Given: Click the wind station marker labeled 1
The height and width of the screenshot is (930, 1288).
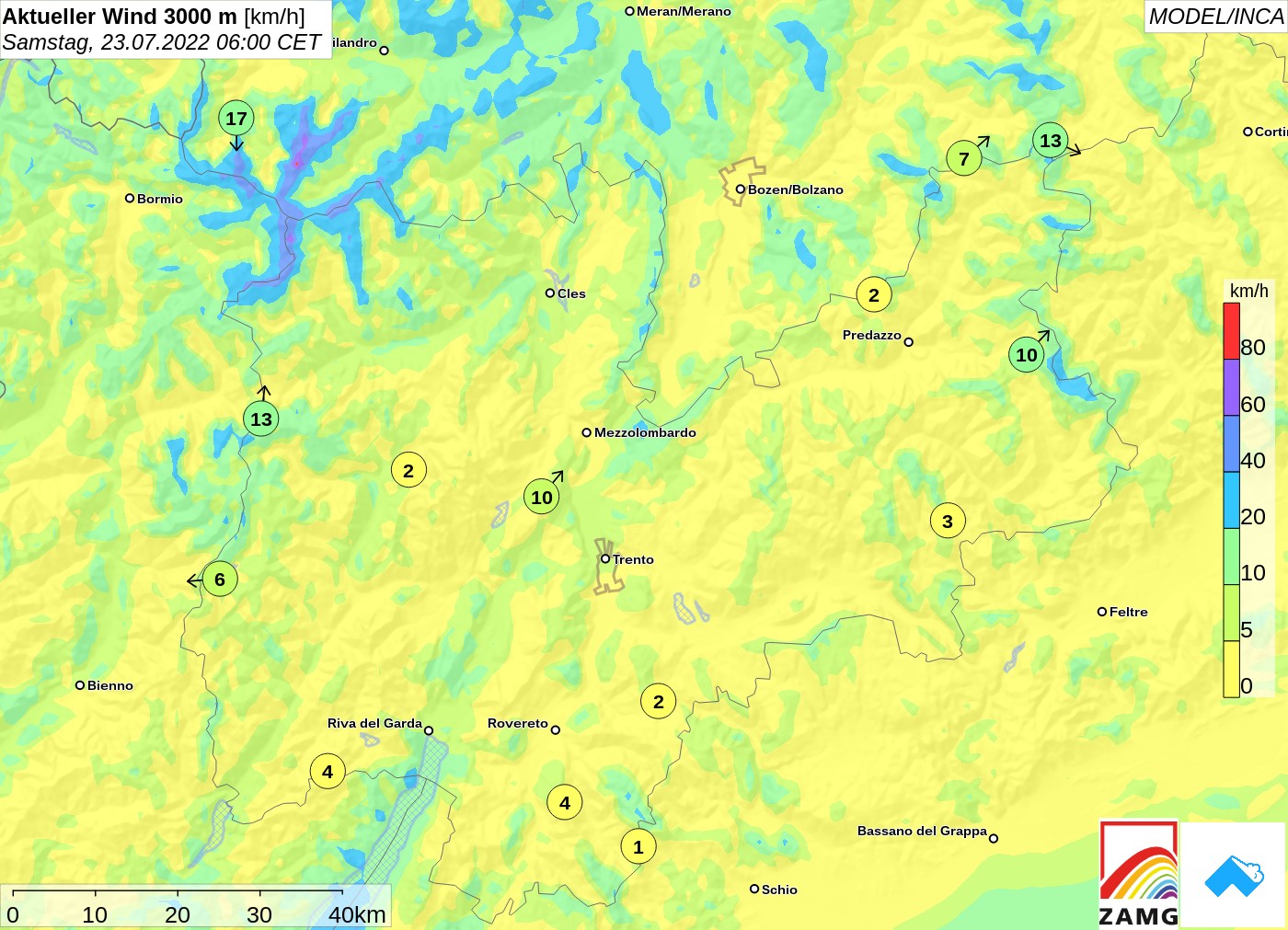Looking at the screenshot, I should click(638, 847).
